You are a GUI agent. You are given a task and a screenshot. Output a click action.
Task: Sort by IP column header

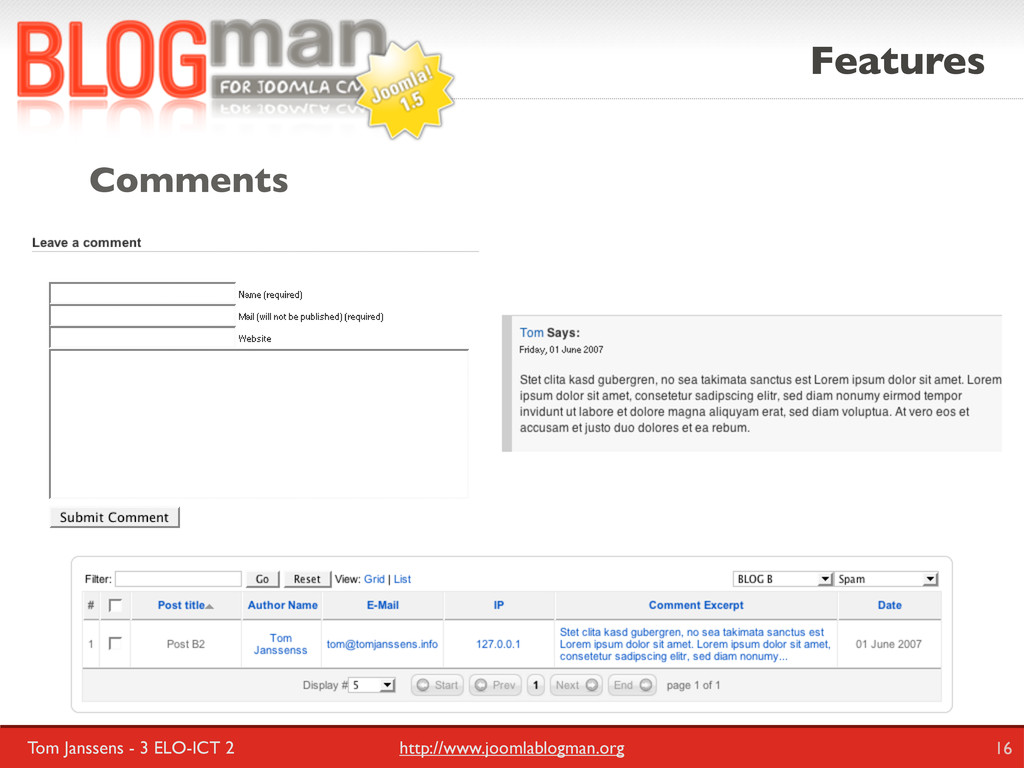pos(499,605)
